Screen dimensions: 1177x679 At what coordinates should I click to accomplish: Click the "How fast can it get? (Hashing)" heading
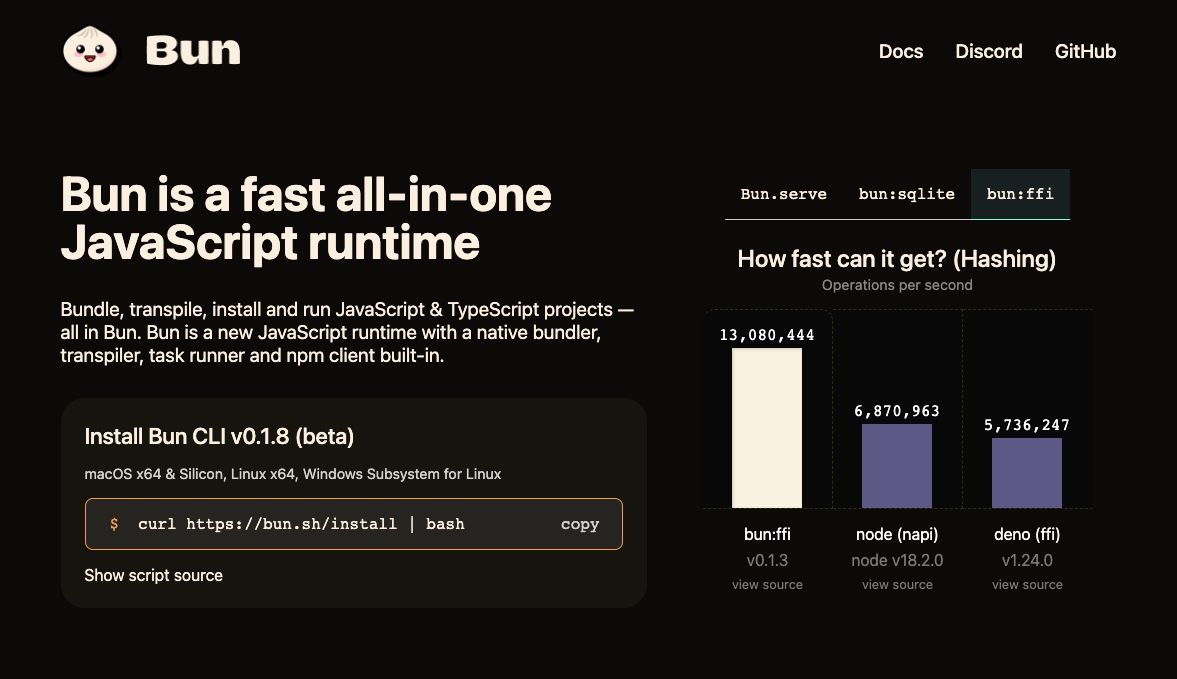pos(897,259)
